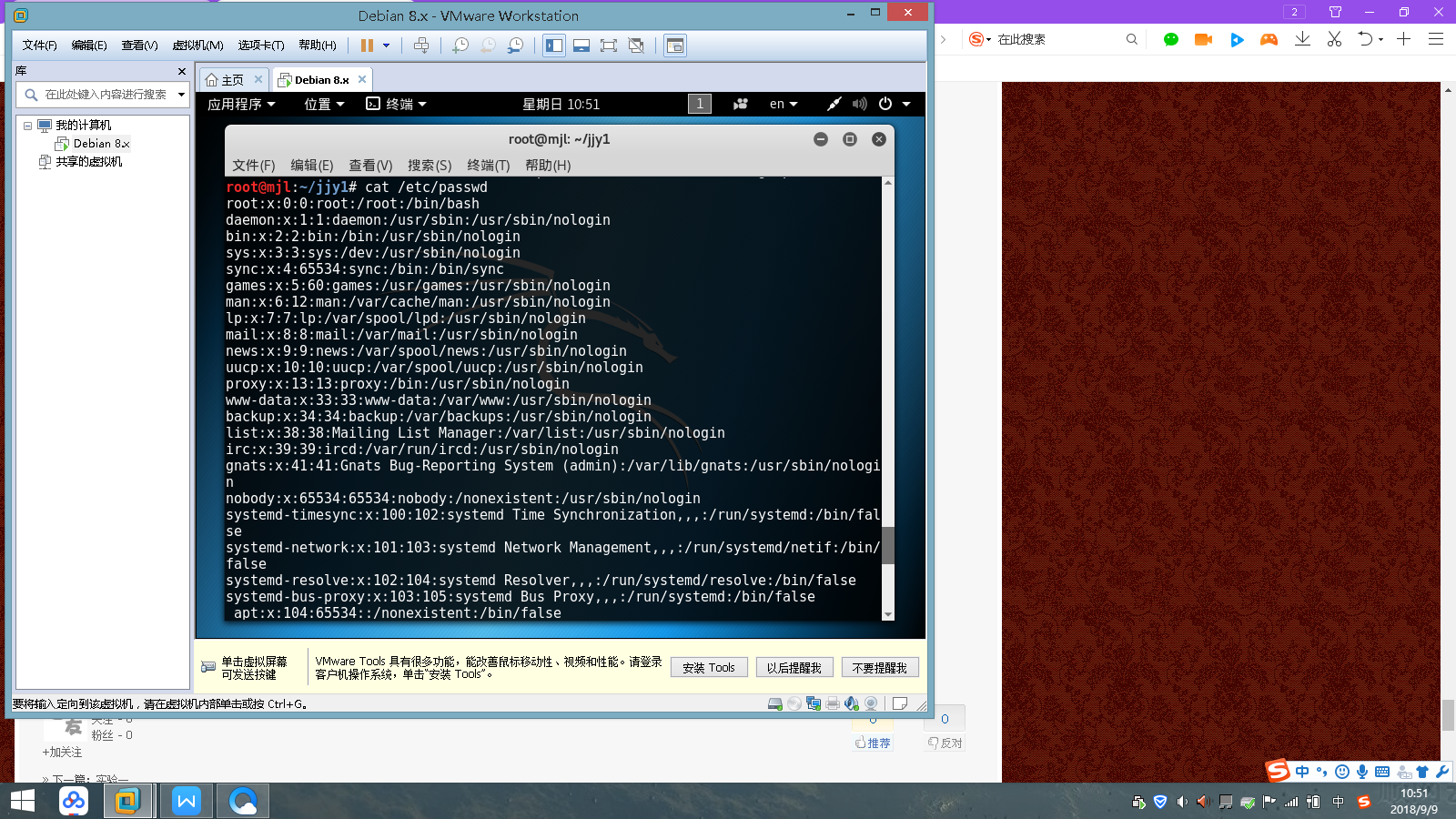
Task: Click the console view toolbar icon
Action: [x=675, y=45]
